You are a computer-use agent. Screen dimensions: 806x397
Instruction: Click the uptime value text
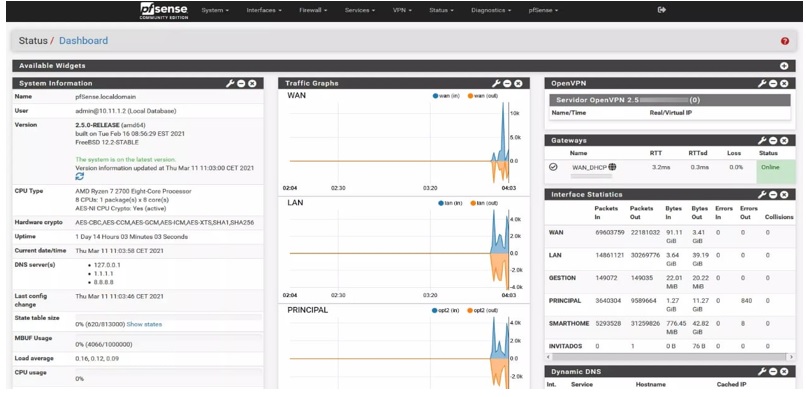point(132,237)
